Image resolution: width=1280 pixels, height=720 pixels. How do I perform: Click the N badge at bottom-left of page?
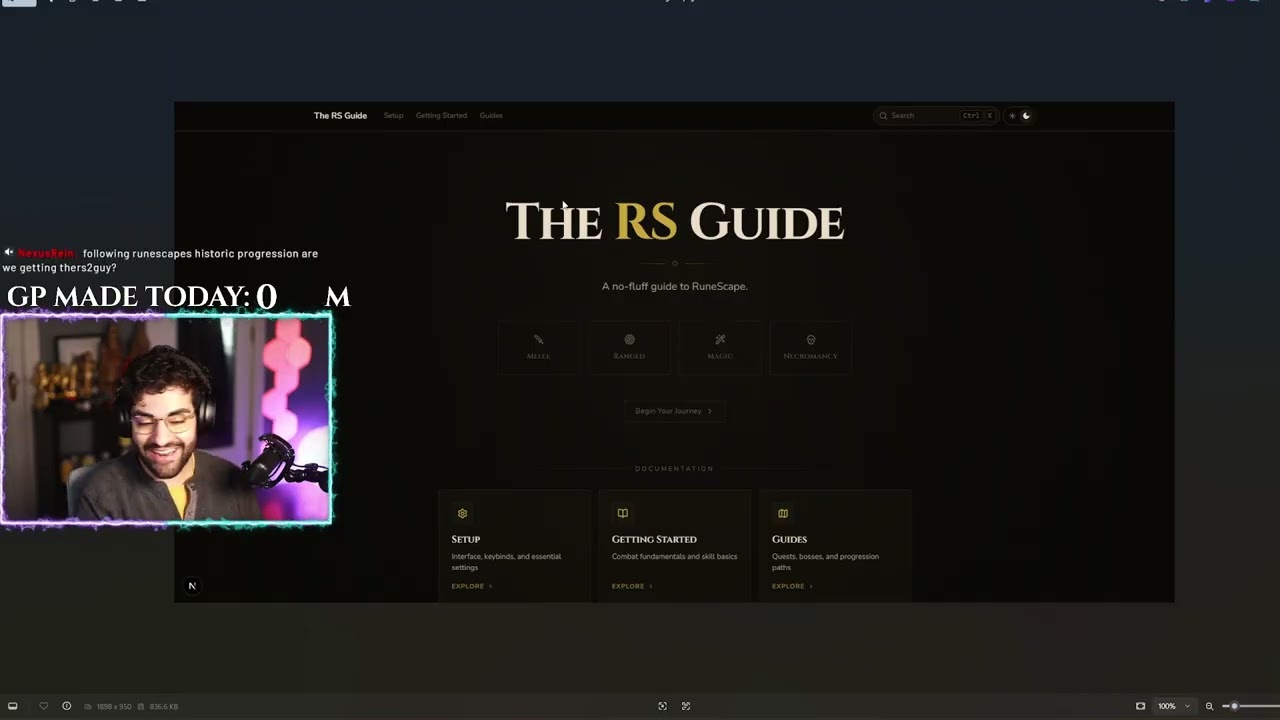192,586
